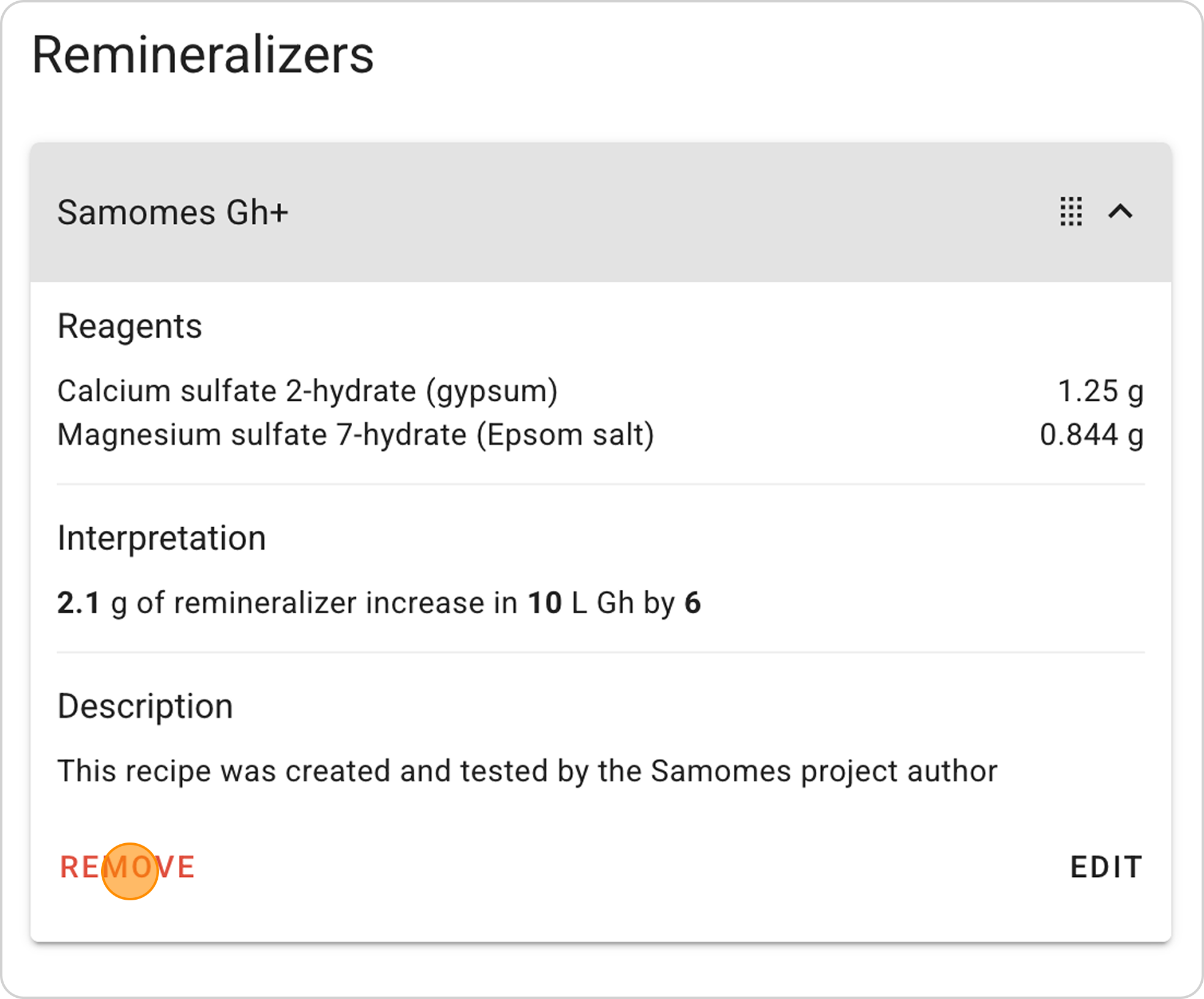This screenshot has height=999, width=1204.
Task: Collapse the Samomes Gh+ panel chevron
Action: pyautogui.click(x=1120, y=212)
